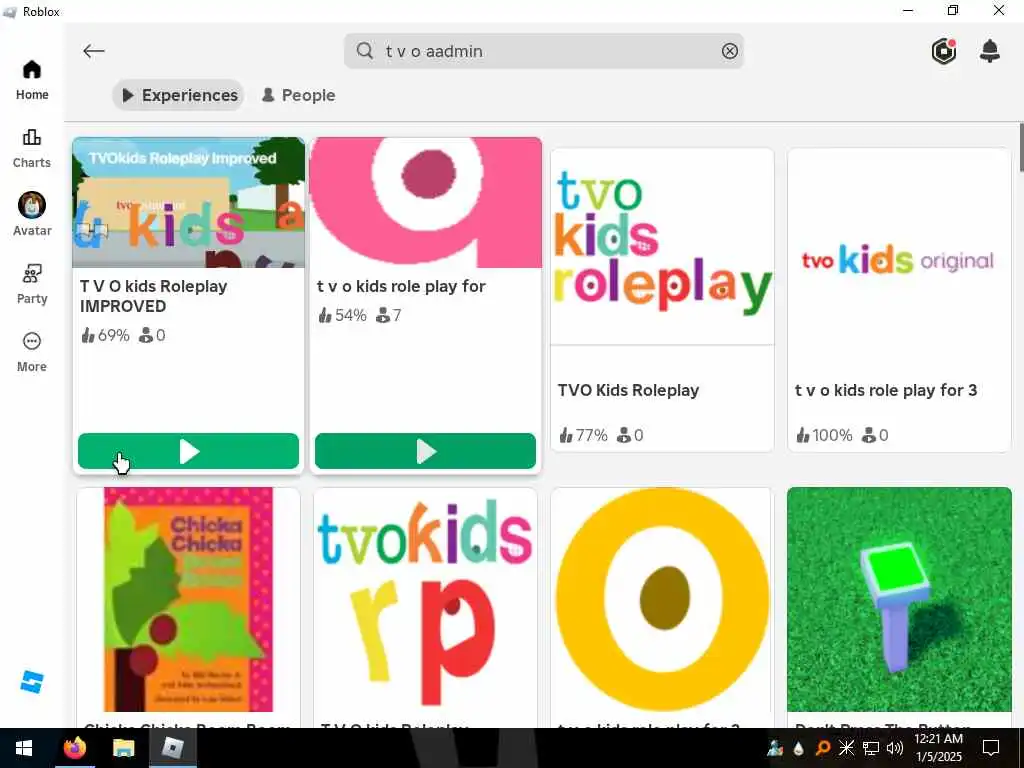Open the notifications bell

990,51
